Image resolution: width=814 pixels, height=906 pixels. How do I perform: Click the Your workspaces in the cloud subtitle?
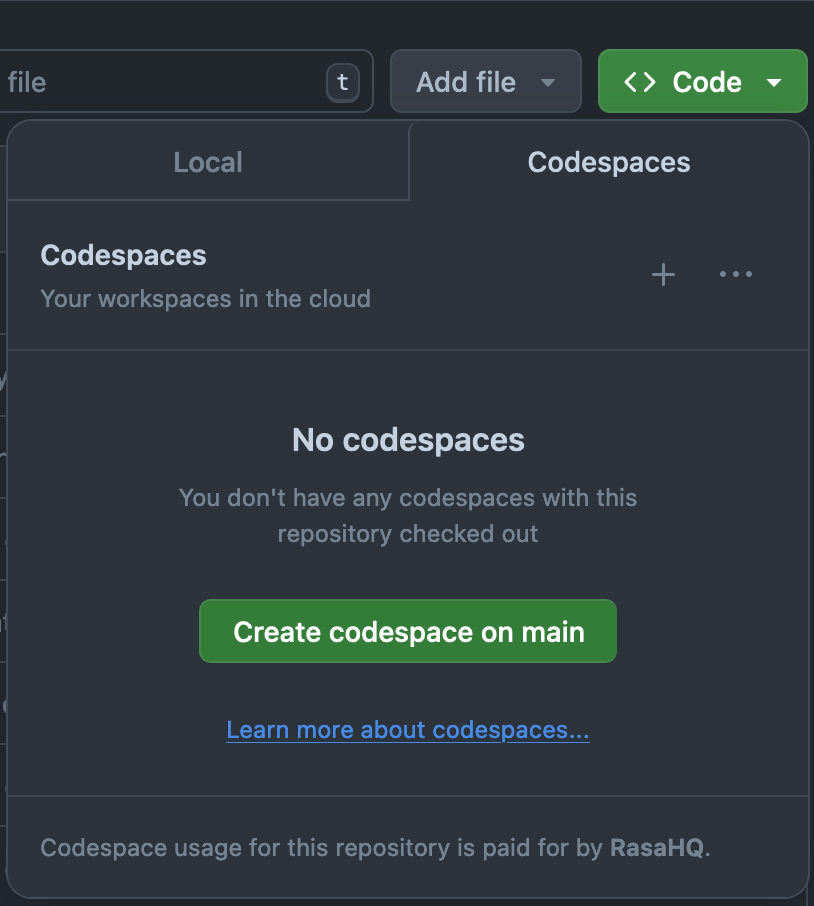pos(205,299)
